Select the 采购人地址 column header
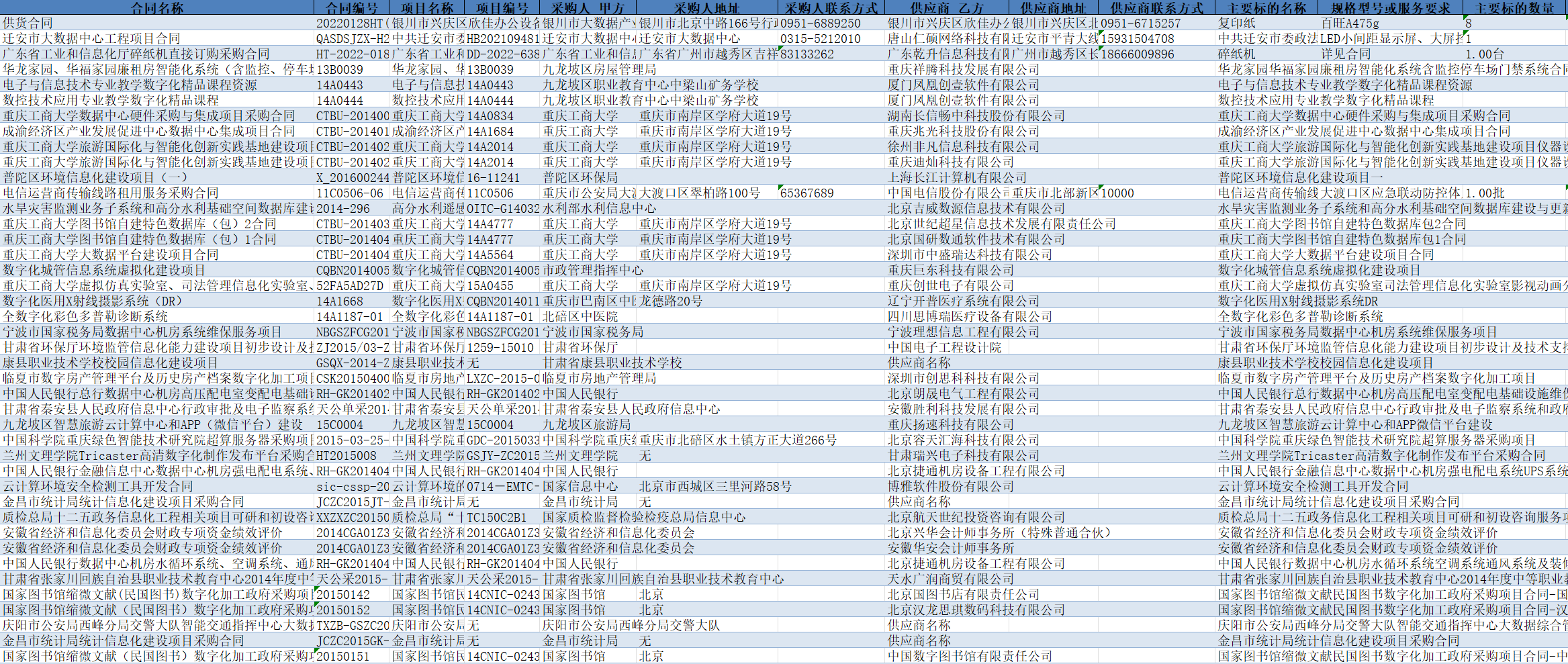This screenshot has height=664, width=1568. [x=706, y=8]
